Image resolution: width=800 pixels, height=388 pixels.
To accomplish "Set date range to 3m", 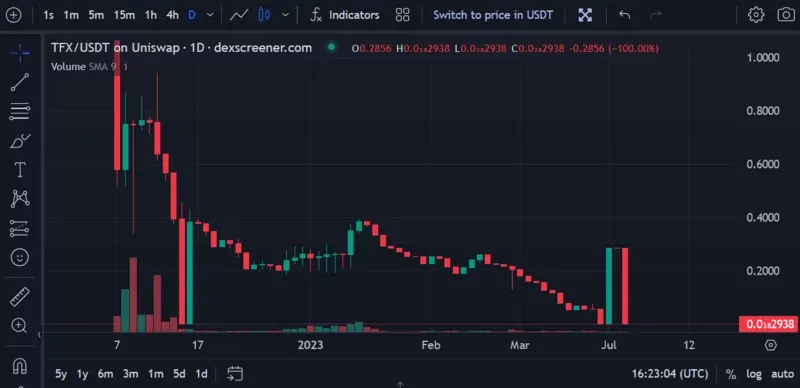I will (131, 374).
